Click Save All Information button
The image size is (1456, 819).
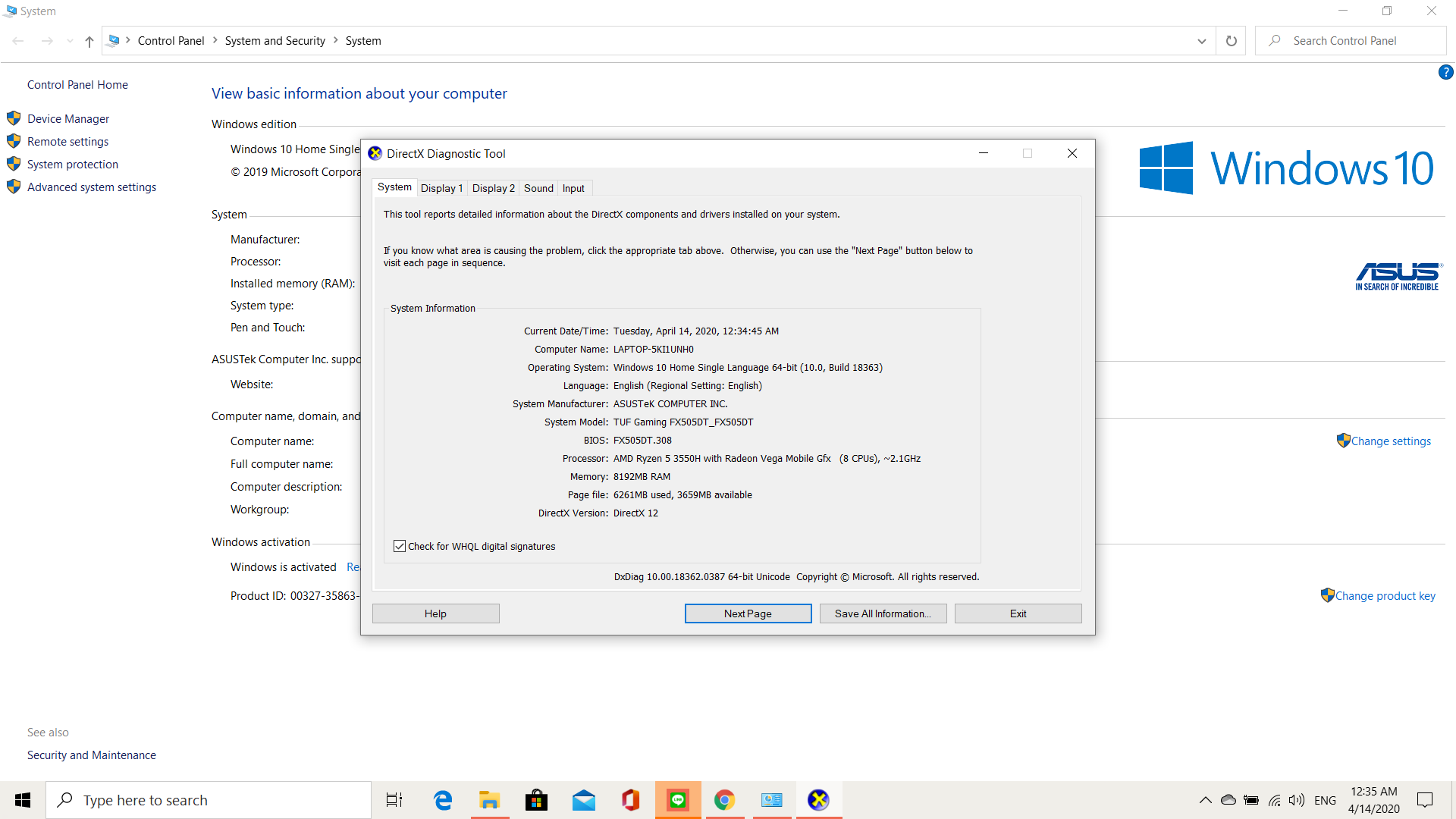coord(883,613)
